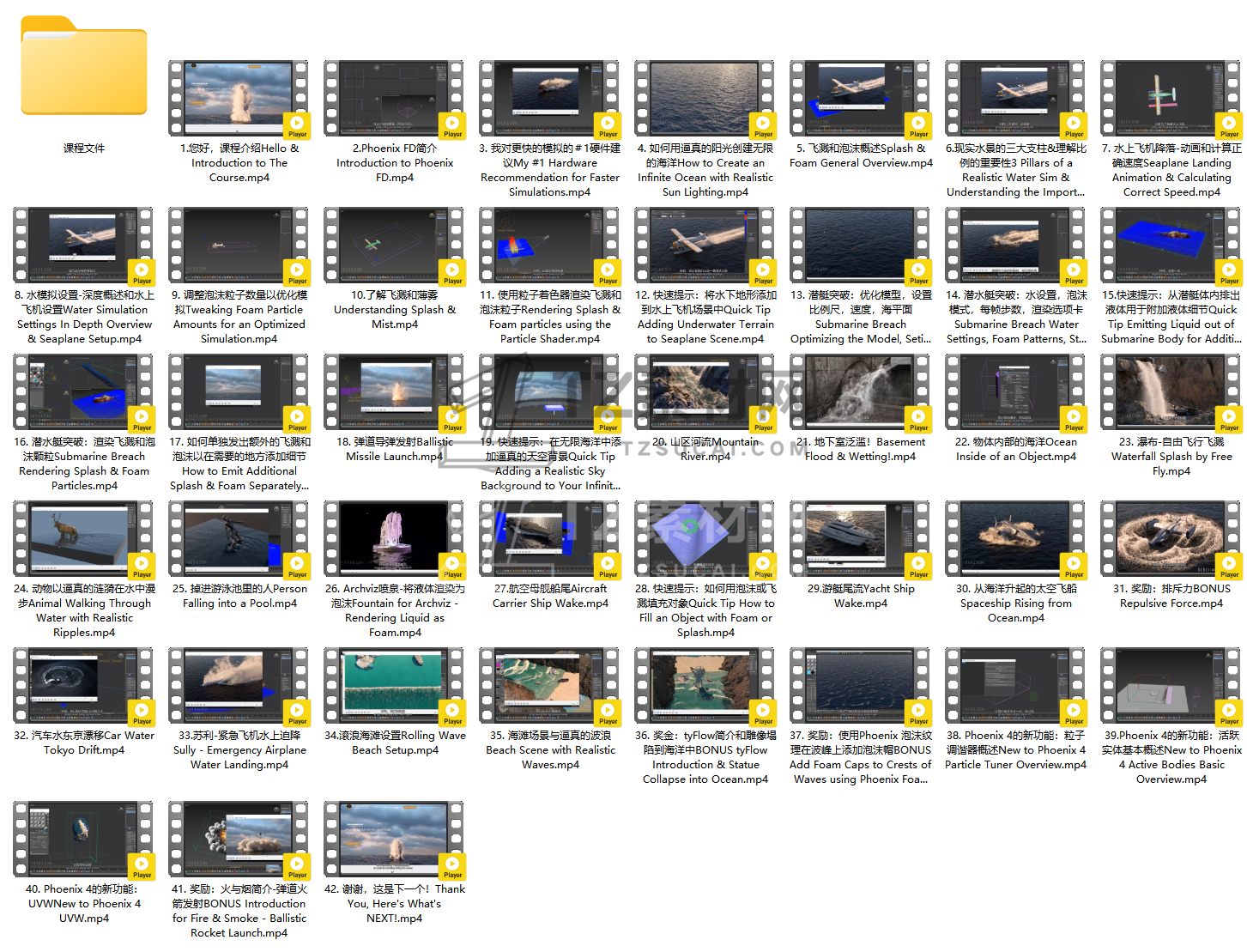
Task: Click icon of 15. Emitting Liquid out of Submarine Body
Action: pos(1171,246)
